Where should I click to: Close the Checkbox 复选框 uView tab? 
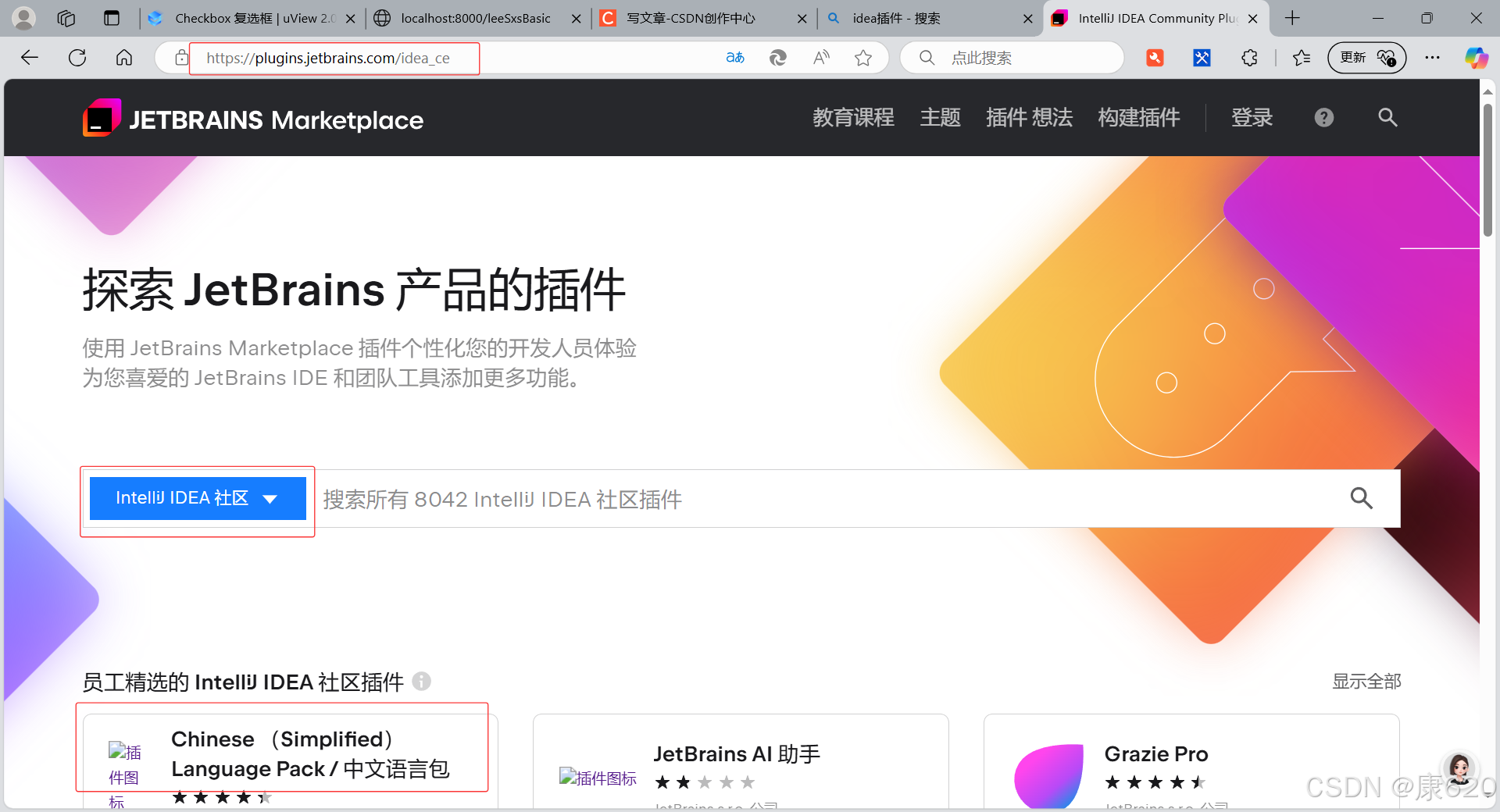point(351,19)
